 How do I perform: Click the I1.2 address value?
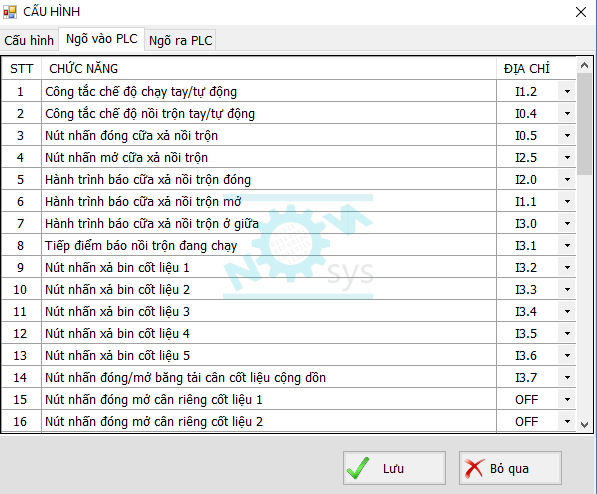(526, 92)
